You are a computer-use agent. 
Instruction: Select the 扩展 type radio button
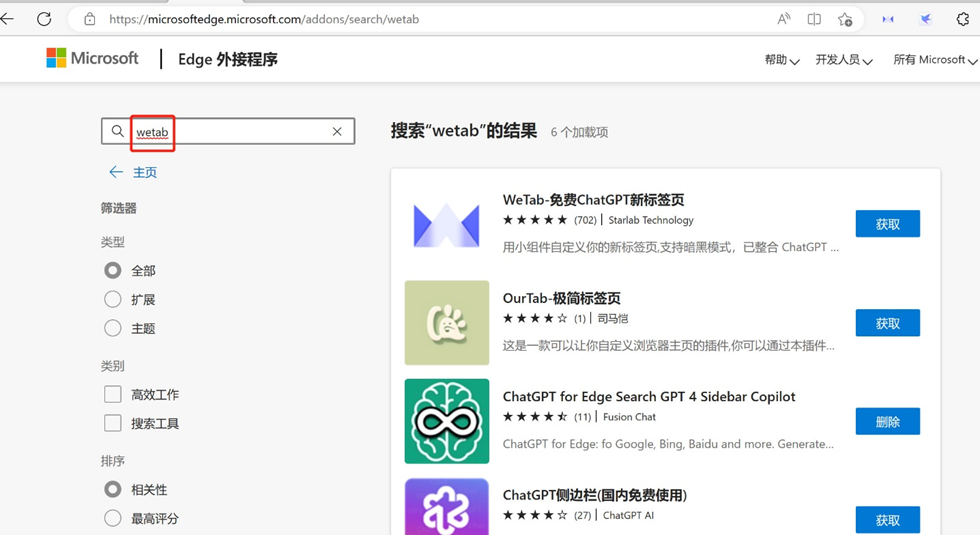pos(112,299)
